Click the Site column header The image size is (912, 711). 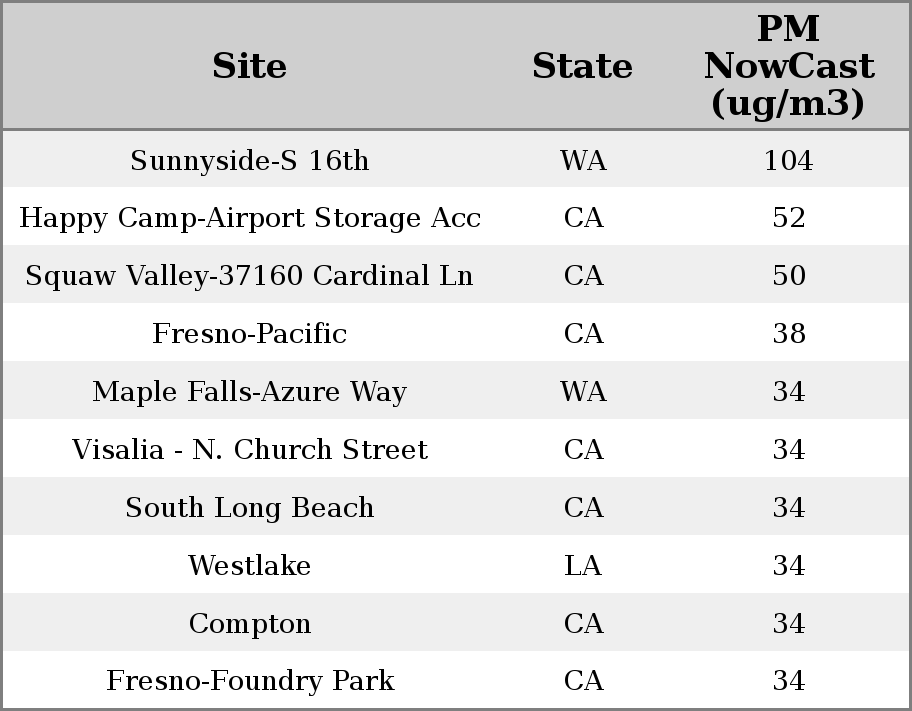250,66
